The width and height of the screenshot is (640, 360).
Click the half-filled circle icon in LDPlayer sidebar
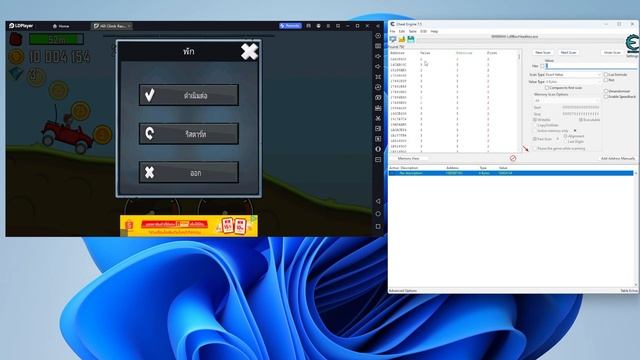point(378,149)
